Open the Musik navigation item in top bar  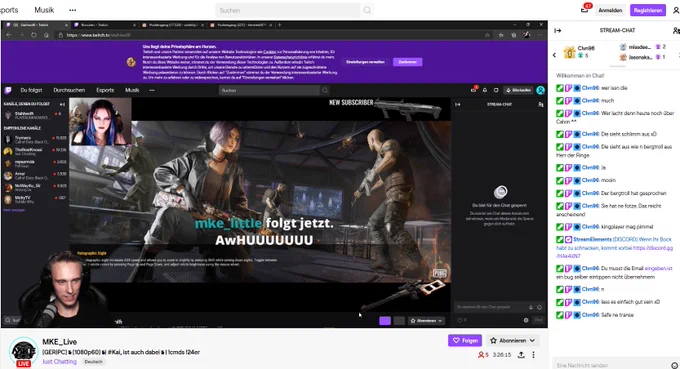coord(44,10)
